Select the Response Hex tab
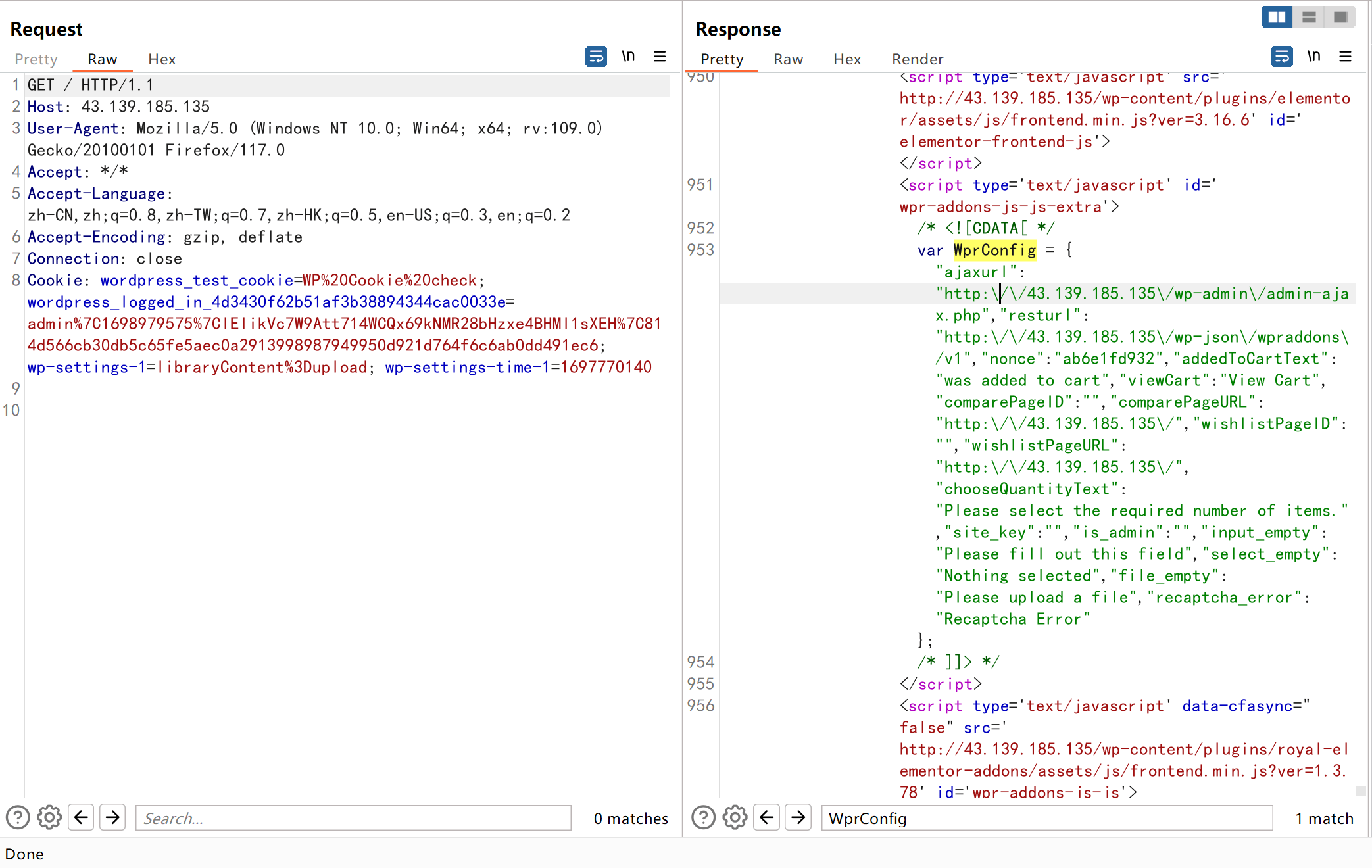This screenshot has height=868, width=1372. point(847,59)
